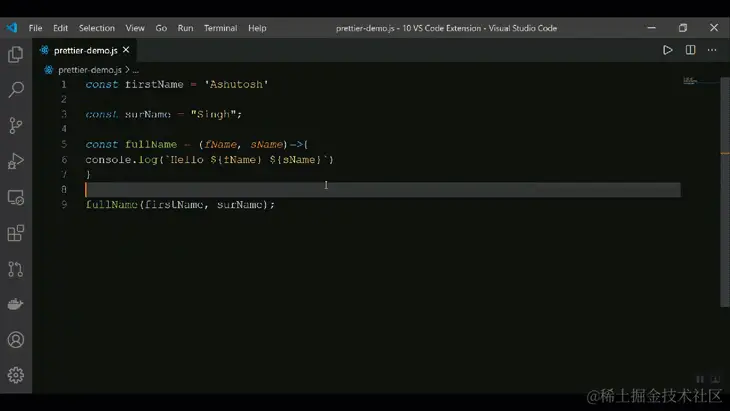Minimize the VS Code window

click(651, 28)
